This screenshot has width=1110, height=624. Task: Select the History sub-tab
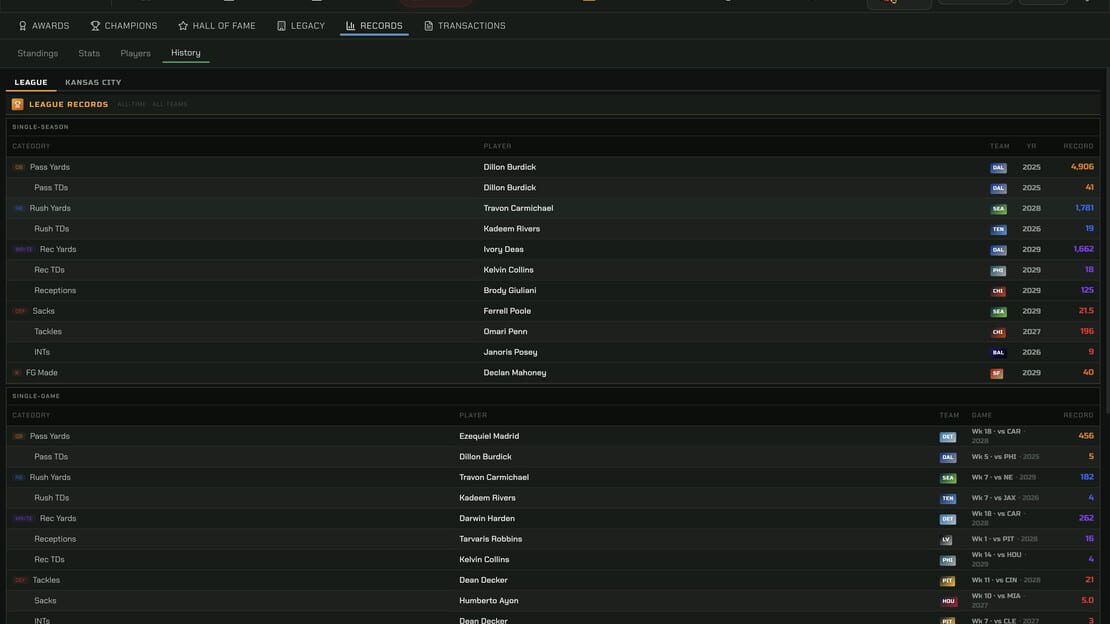click(x=185, y=53)
